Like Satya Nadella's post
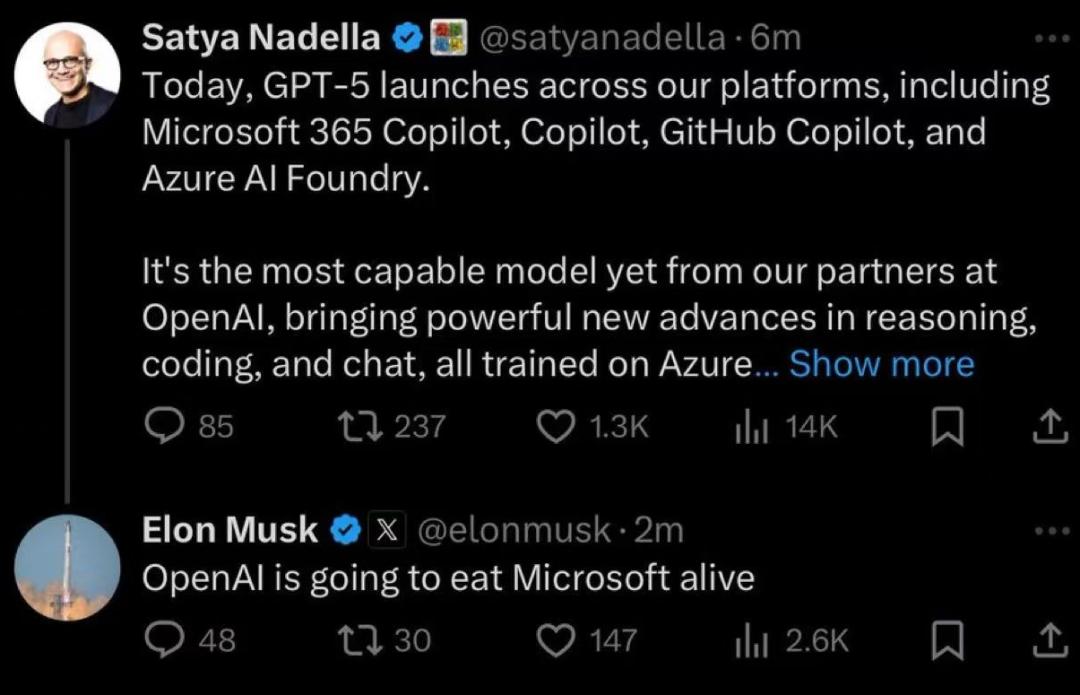 [553, 427]
